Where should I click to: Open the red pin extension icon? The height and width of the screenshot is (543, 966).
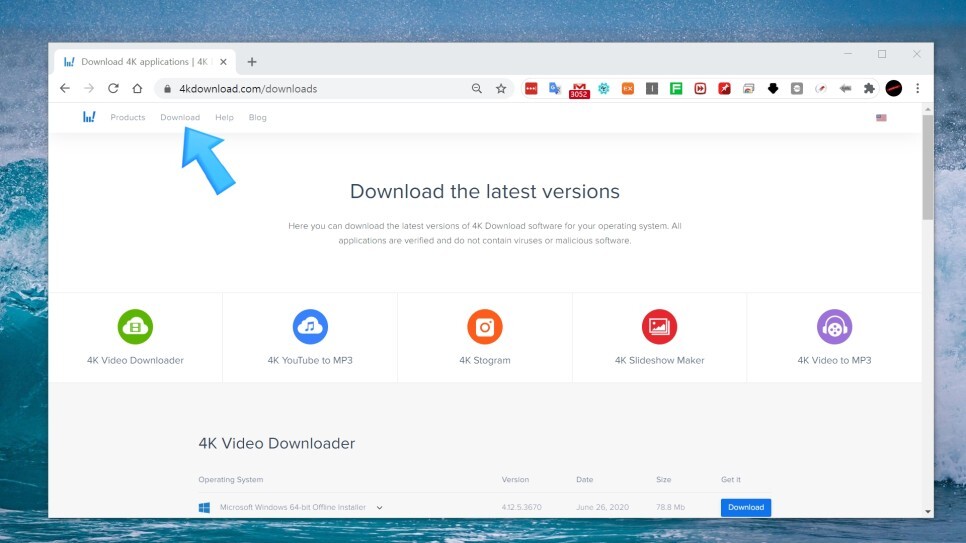[x=724, y=89]
